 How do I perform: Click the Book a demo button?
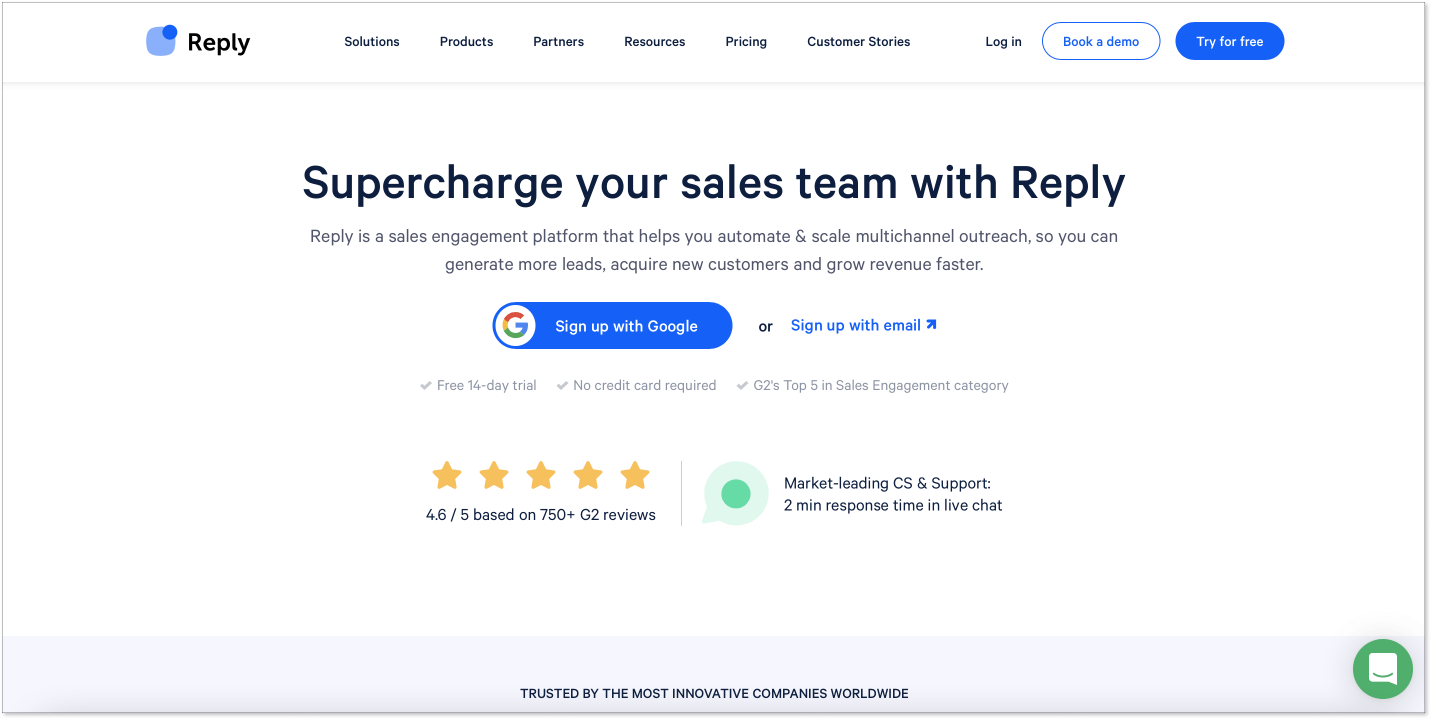(1101, 41)
